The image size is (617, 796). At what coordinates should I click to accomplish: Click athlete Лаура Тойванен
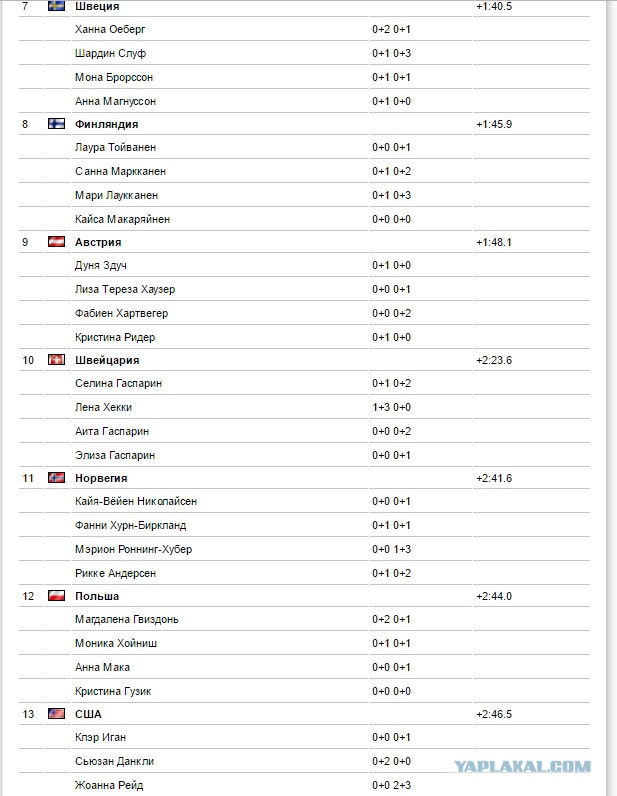point(115,147)
